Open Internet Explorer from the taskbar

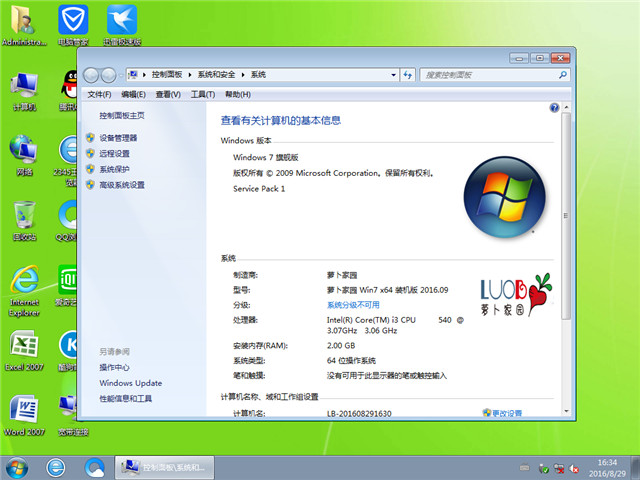pos(56,468)
